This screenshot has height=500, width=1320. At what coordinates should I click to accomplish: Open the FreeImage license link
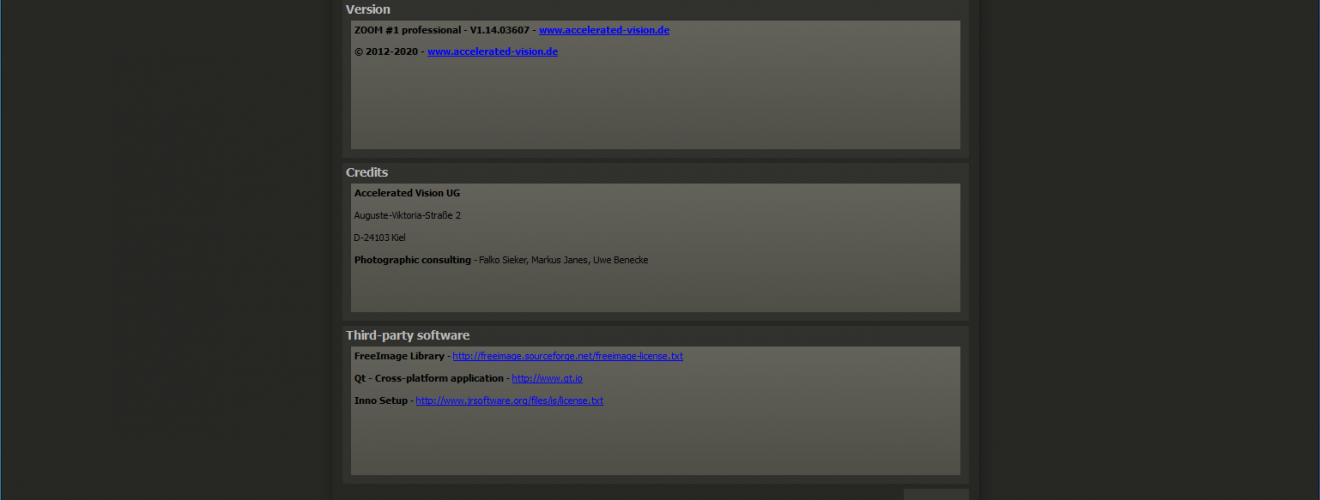point(568,356)
